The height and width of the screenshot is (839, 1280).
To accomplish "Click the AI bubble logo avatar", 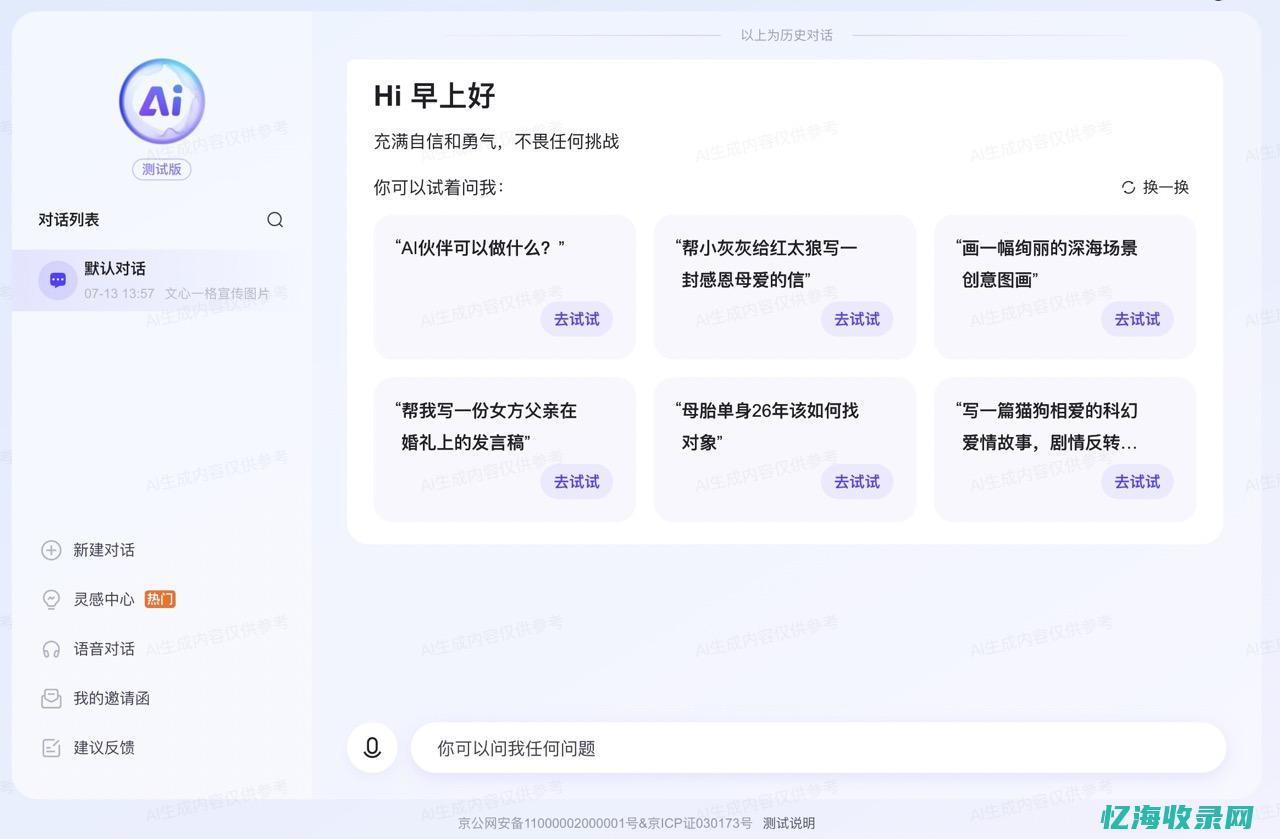I will pyautogui.click(x=162, y=101).
